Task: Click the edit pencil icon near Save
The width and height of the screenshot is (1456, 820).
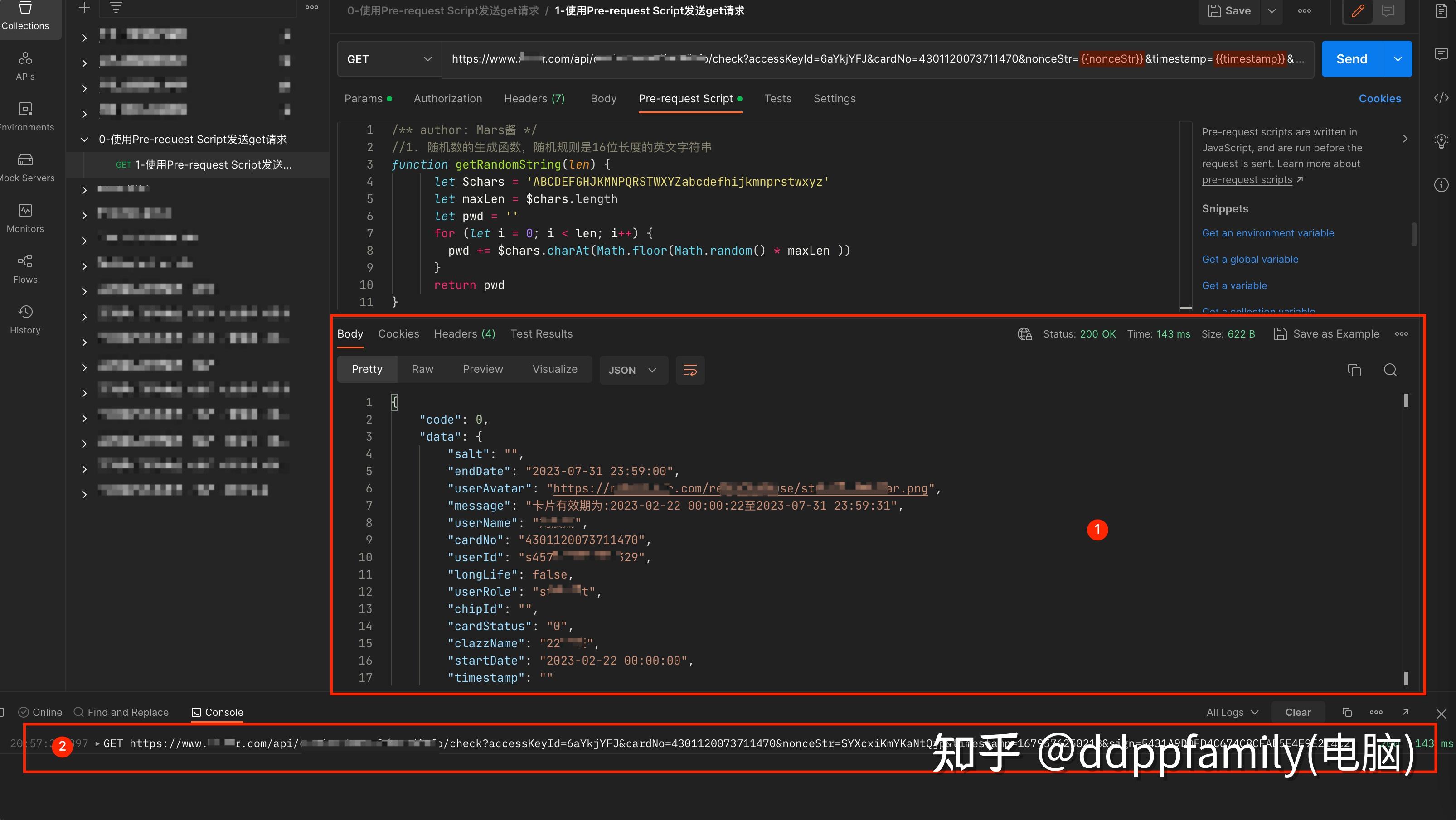Action: tap(1358, 11)
